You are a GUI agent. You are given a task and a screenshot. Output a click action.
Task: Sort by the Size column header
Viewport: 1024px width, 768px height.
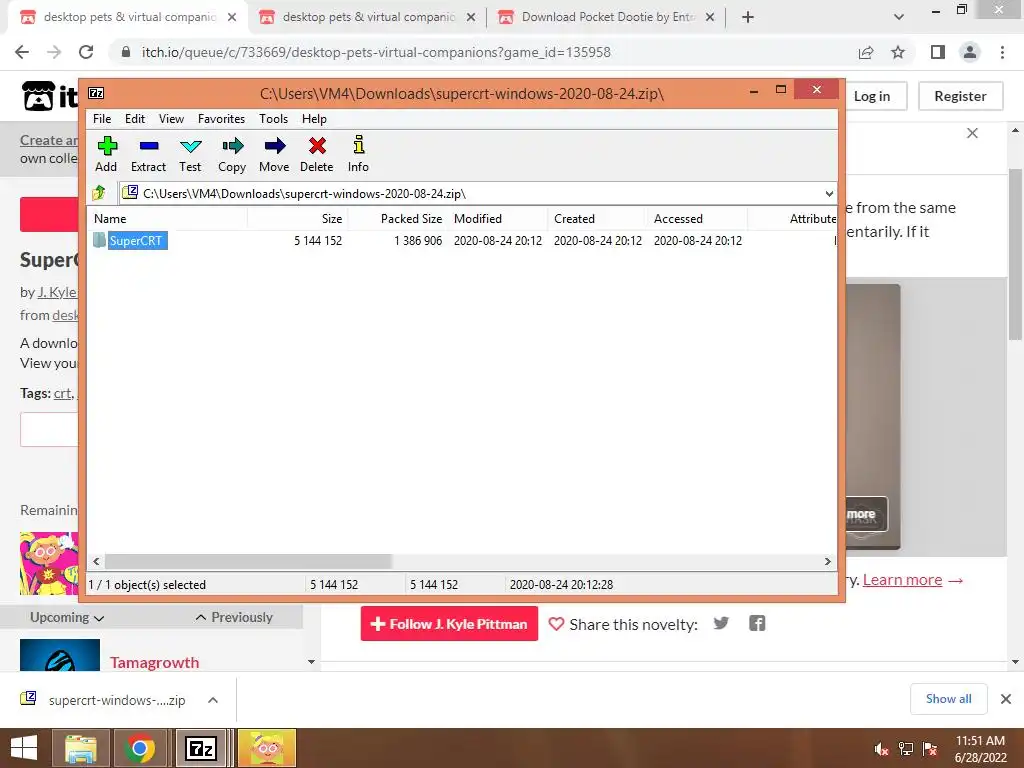click(298, 219)
